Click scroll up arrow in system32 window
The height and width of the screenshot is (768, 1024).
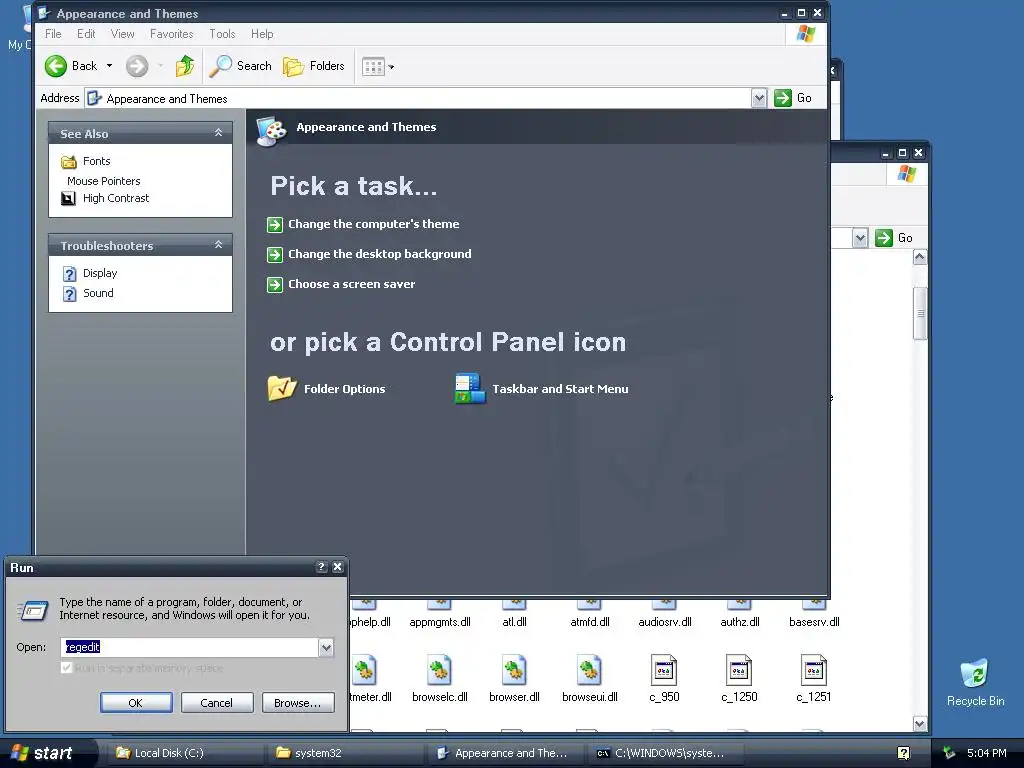tap(920, 257)
